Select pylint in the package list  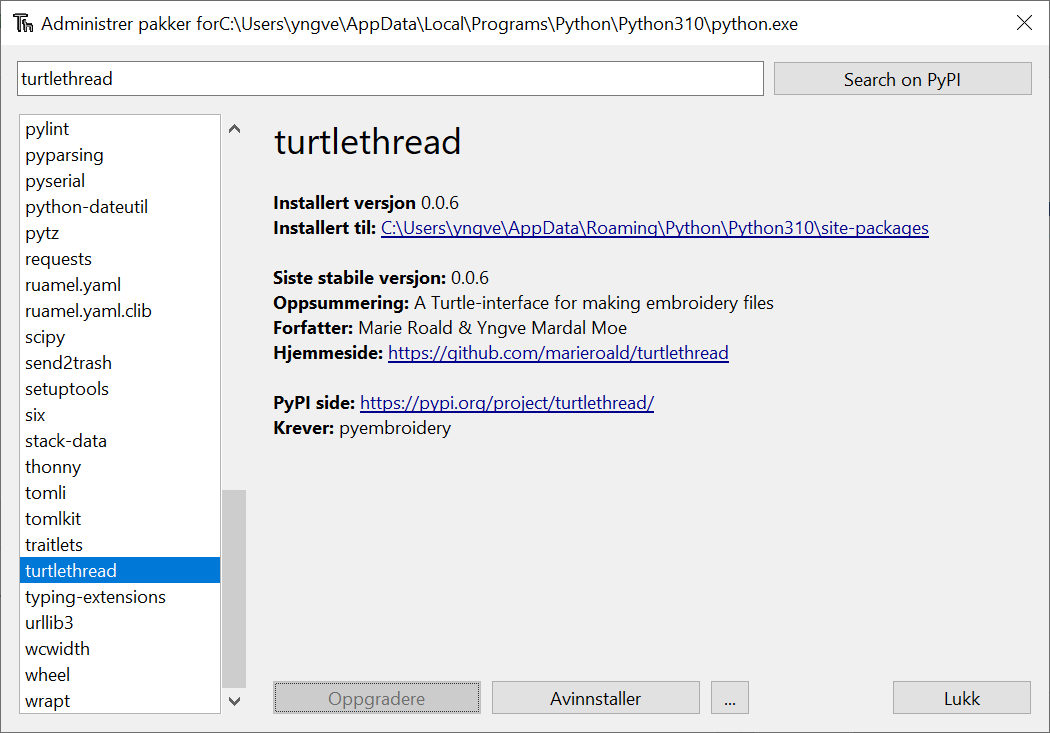(x=120, y=129)
